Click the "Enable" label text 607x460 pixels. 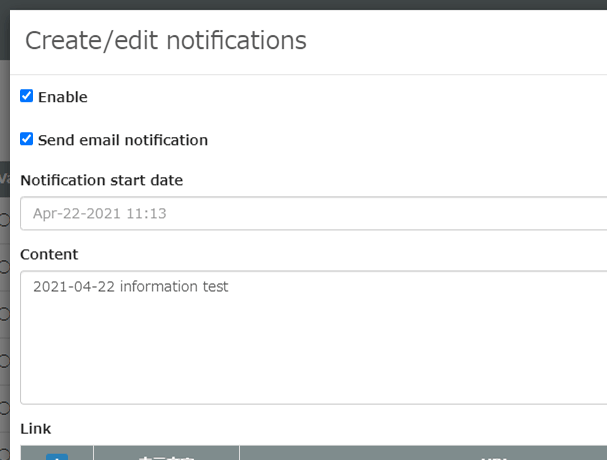(x=62, y=97)
